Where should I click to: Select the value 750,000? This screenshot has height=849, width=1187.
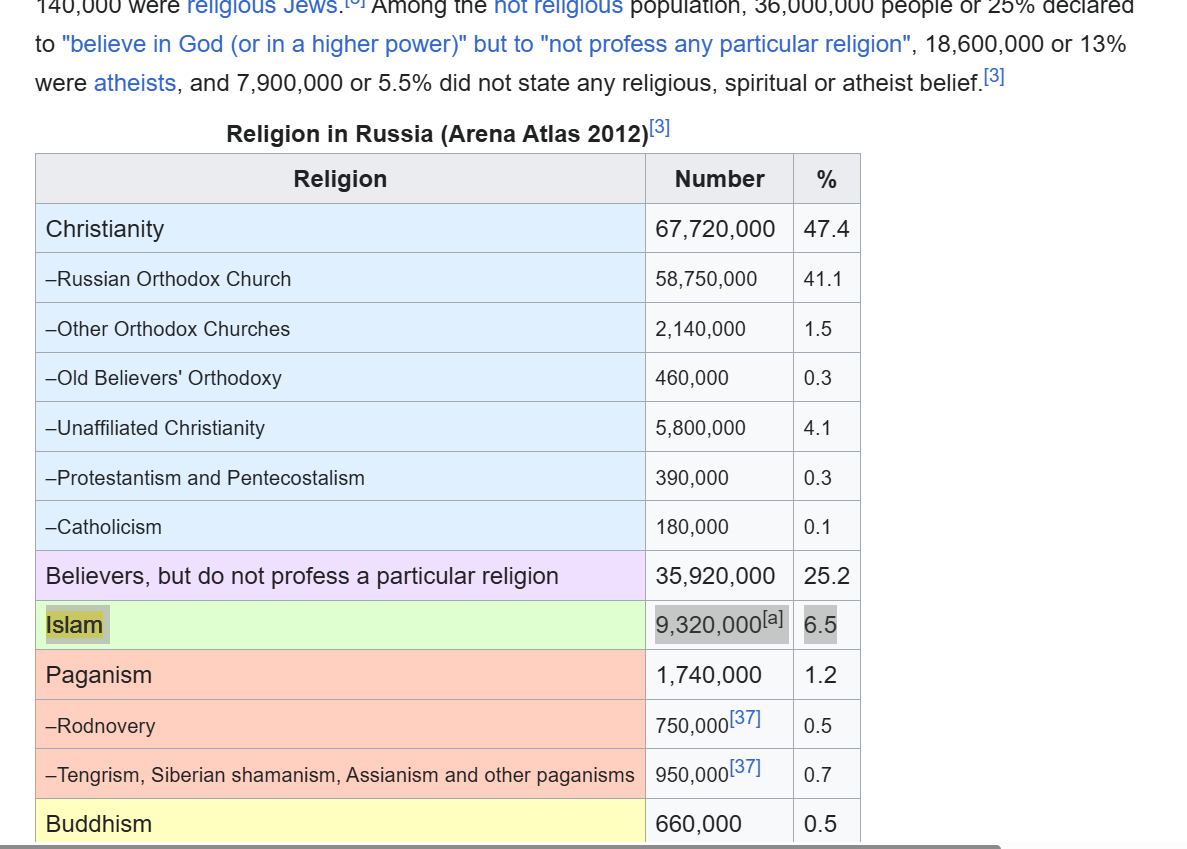tap(692, 726)
